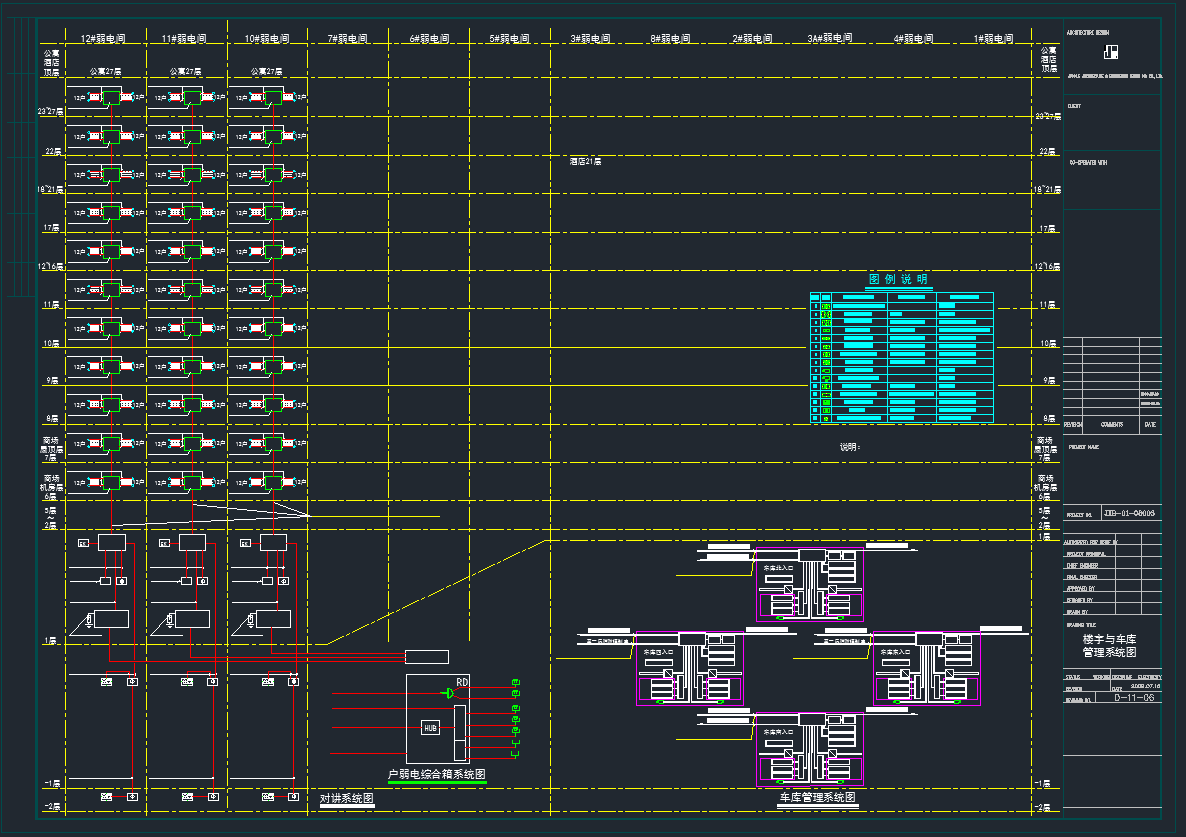This screenshot has width=1186, height=837.
Task: Select the 酒店21层 text label
Action: [x=585, y=161]
